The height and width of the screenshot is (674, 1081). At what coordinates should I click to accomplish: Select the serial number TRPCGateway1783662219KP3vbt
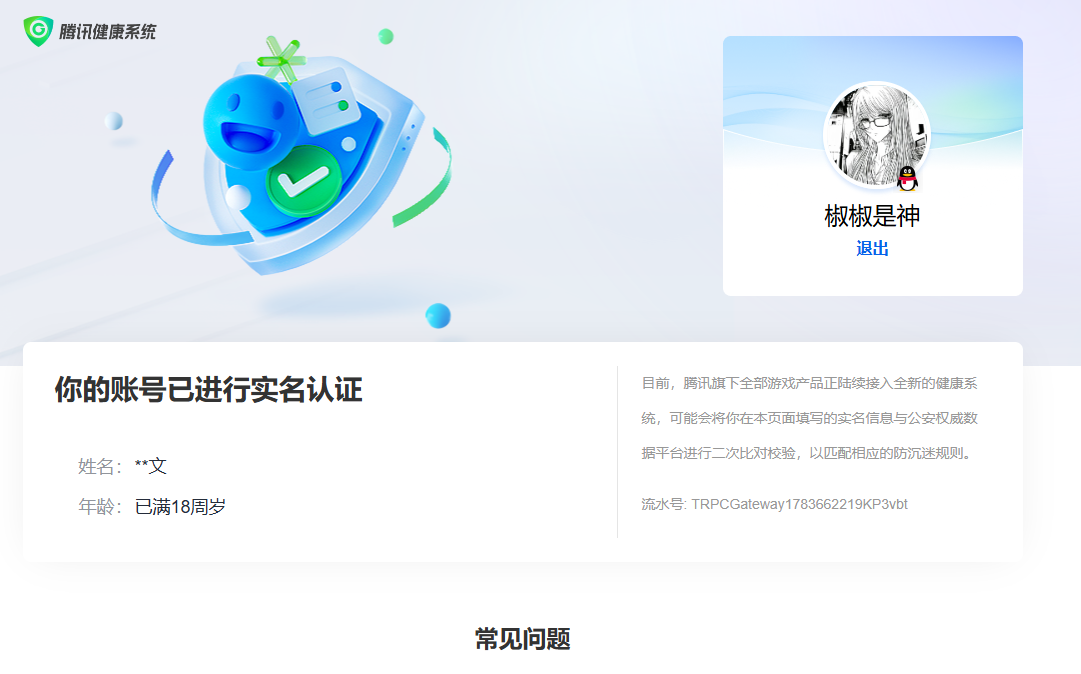[800, 504]
